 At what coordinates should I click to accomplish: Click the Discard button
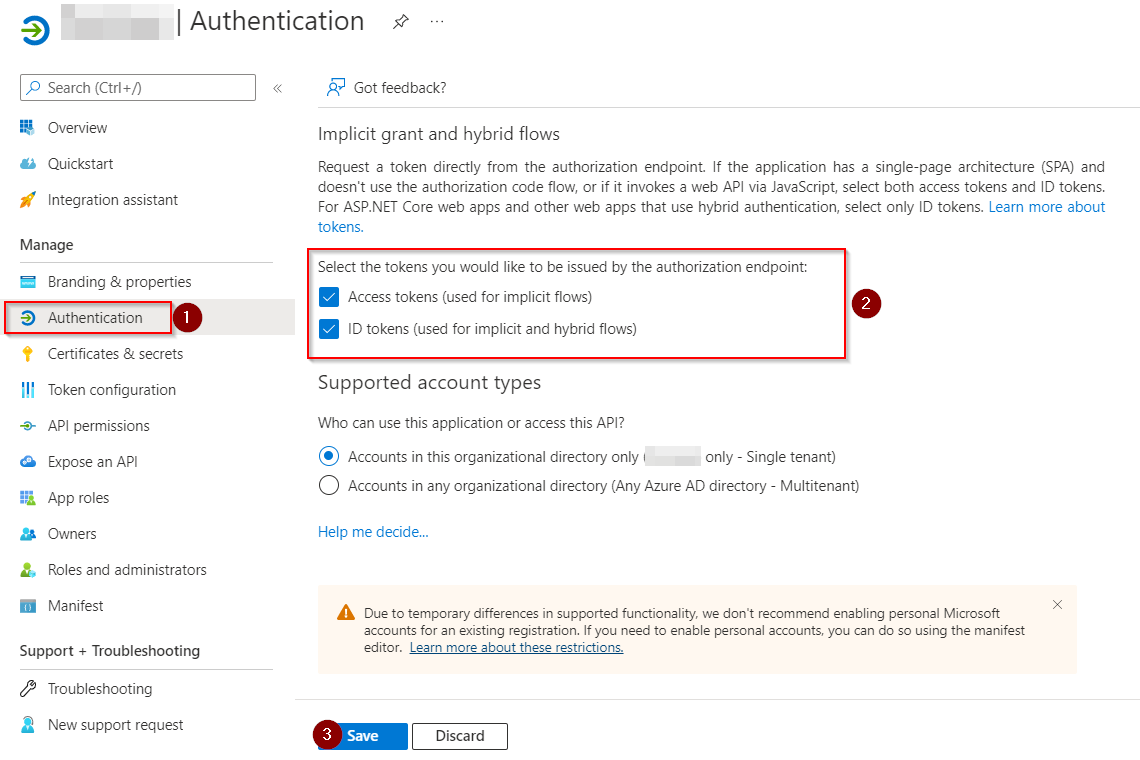coord(460,736)
